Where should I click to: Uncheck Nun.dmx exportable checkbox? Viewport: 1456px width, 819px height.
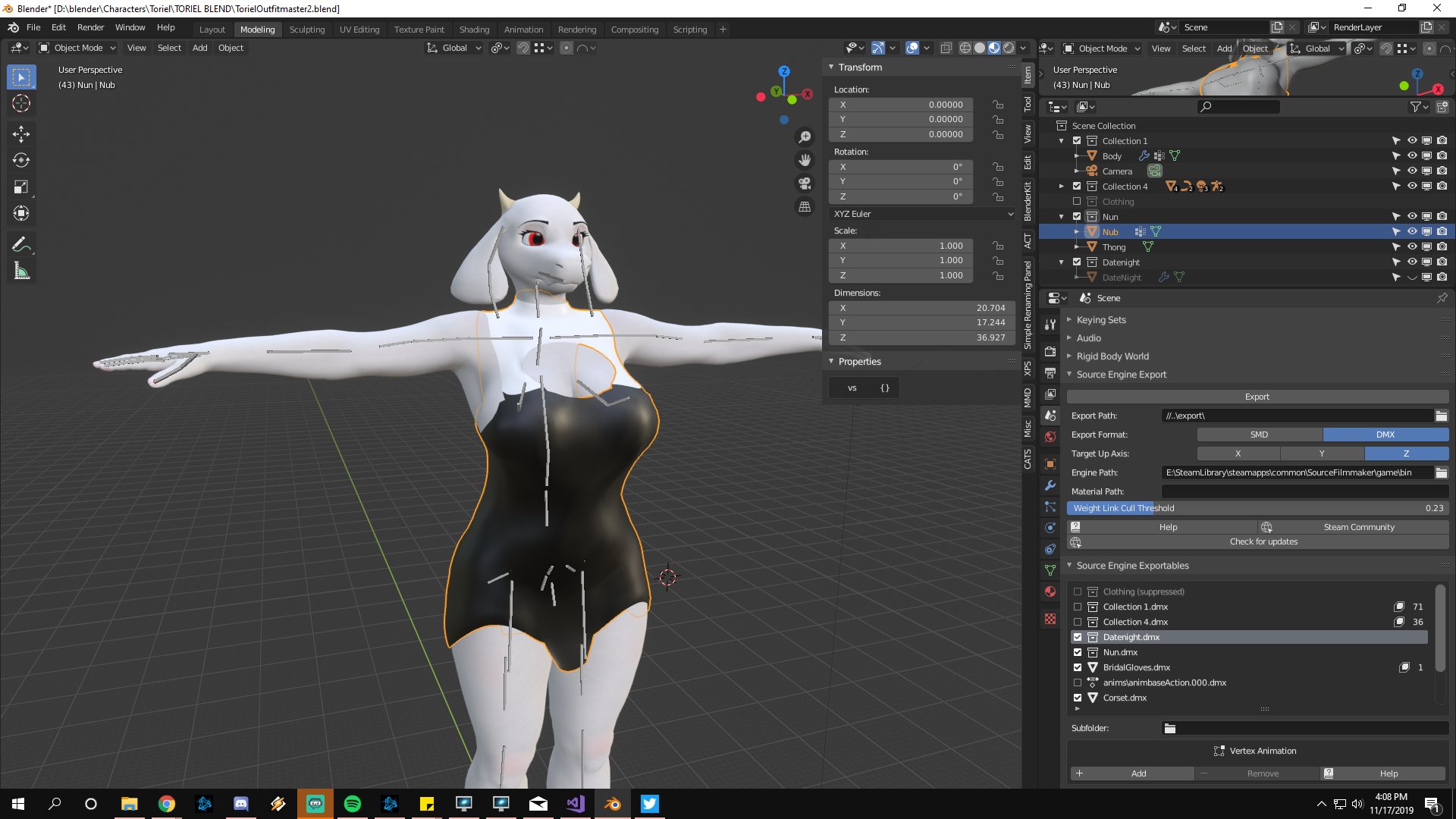pos(1078,652)
